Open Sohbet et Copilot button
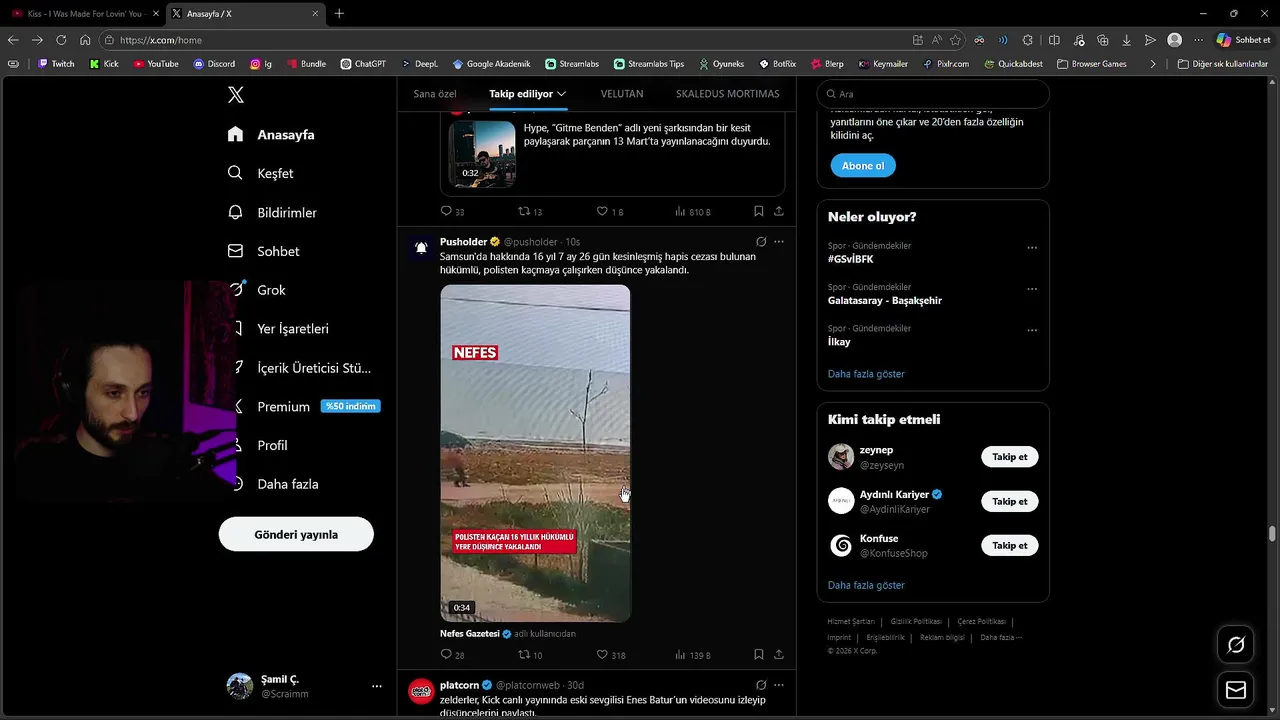Screen dimensions: 1280x720 click(1243, 40)
